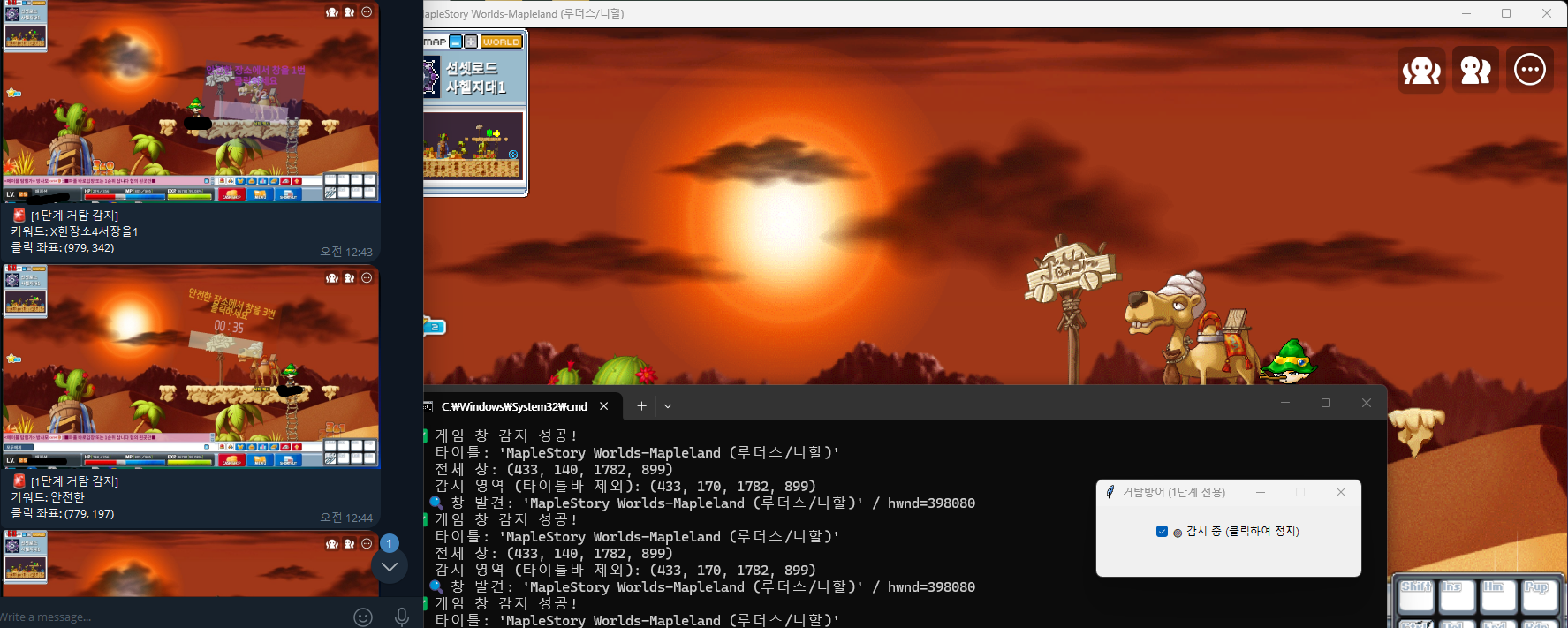Viewport: 1568px width, 628px height.
Task: Click the minimap minus button
Action: point(456,42)
